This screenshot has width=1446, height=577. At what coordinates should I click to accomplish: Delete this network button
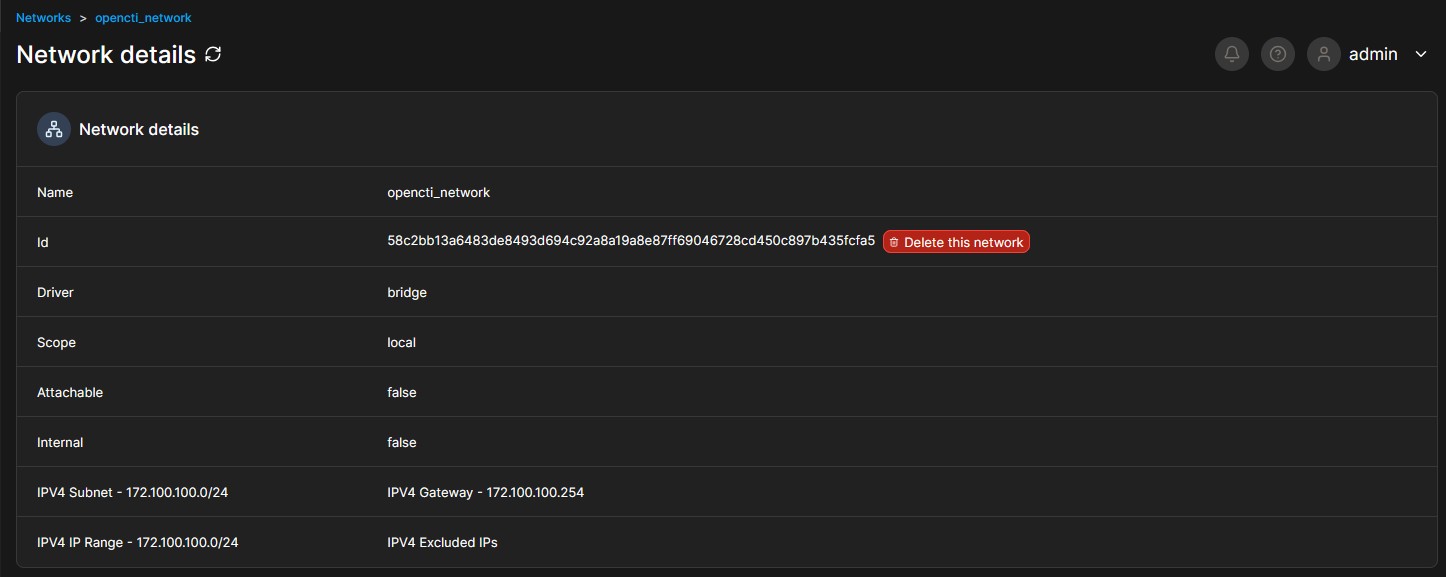[x=956, y=242]
